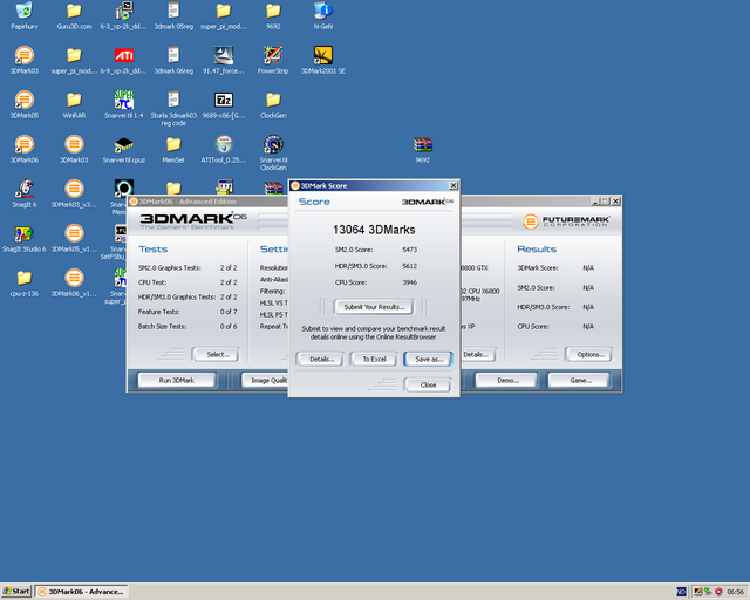Click the red security shield tray icon
This screenshot has height=600, width=750.
pyautogui.click(x=718, y=592)
